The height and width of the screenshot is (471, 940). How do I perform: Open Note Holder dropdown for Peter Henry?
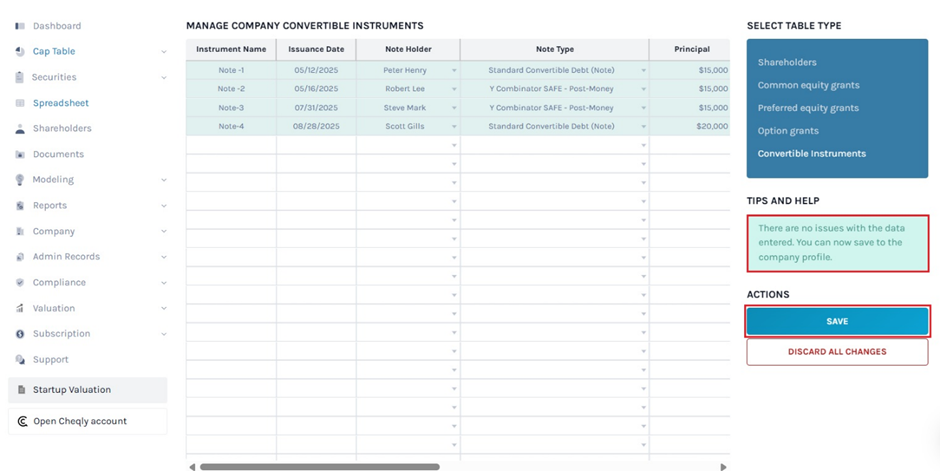(454, 71)
